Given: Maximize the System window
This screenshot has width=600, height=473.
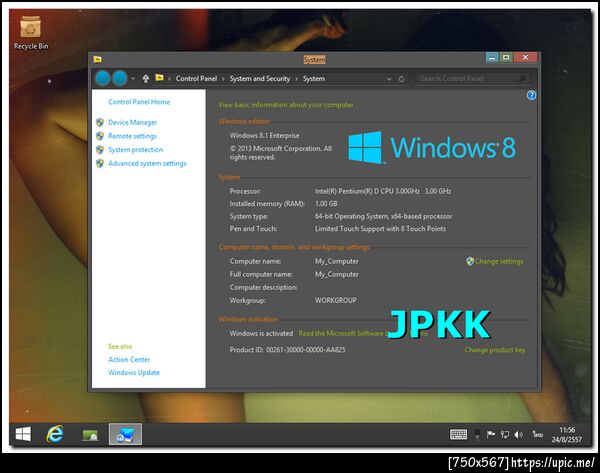Looking at the screenshot, I should click(506, 57).
